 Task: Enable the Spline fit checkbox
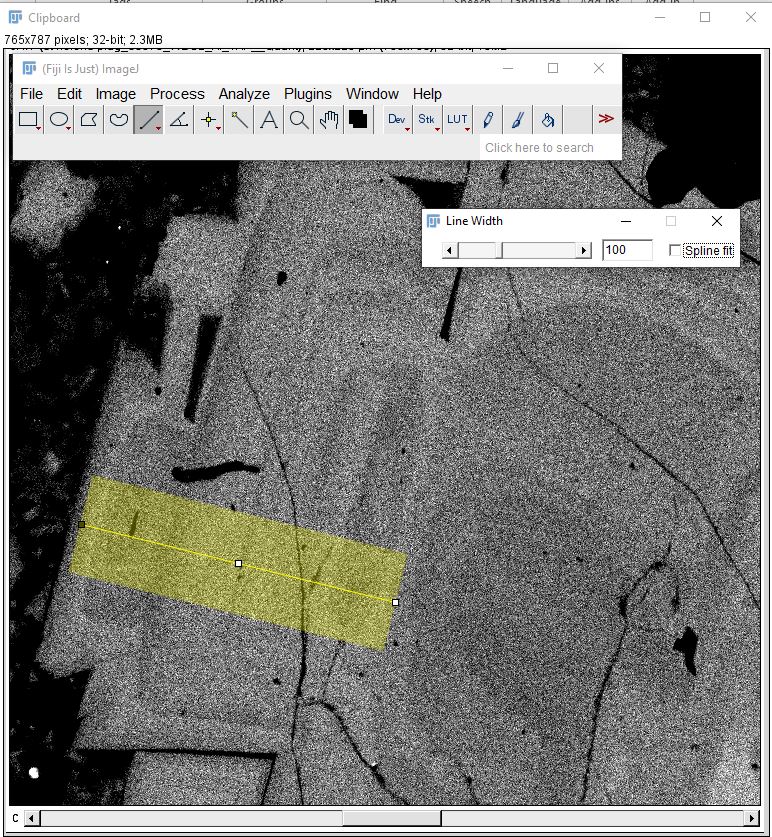click(x=675, y=250)
